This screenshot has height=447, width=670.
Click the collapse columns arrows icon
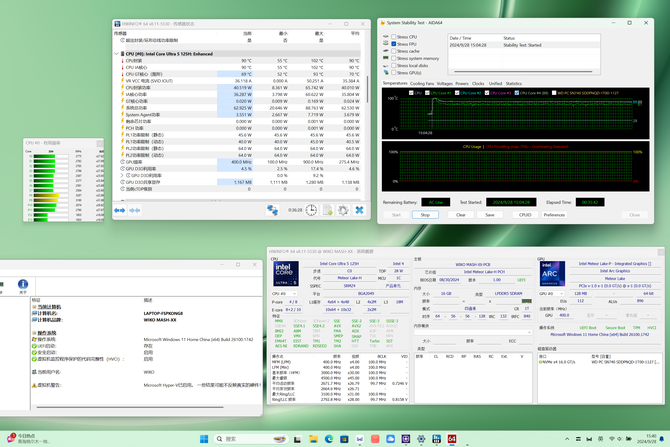[136, 211]
